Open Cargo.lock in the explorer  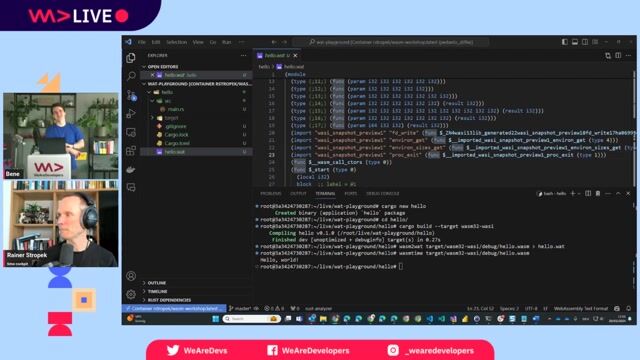(177, 135)
